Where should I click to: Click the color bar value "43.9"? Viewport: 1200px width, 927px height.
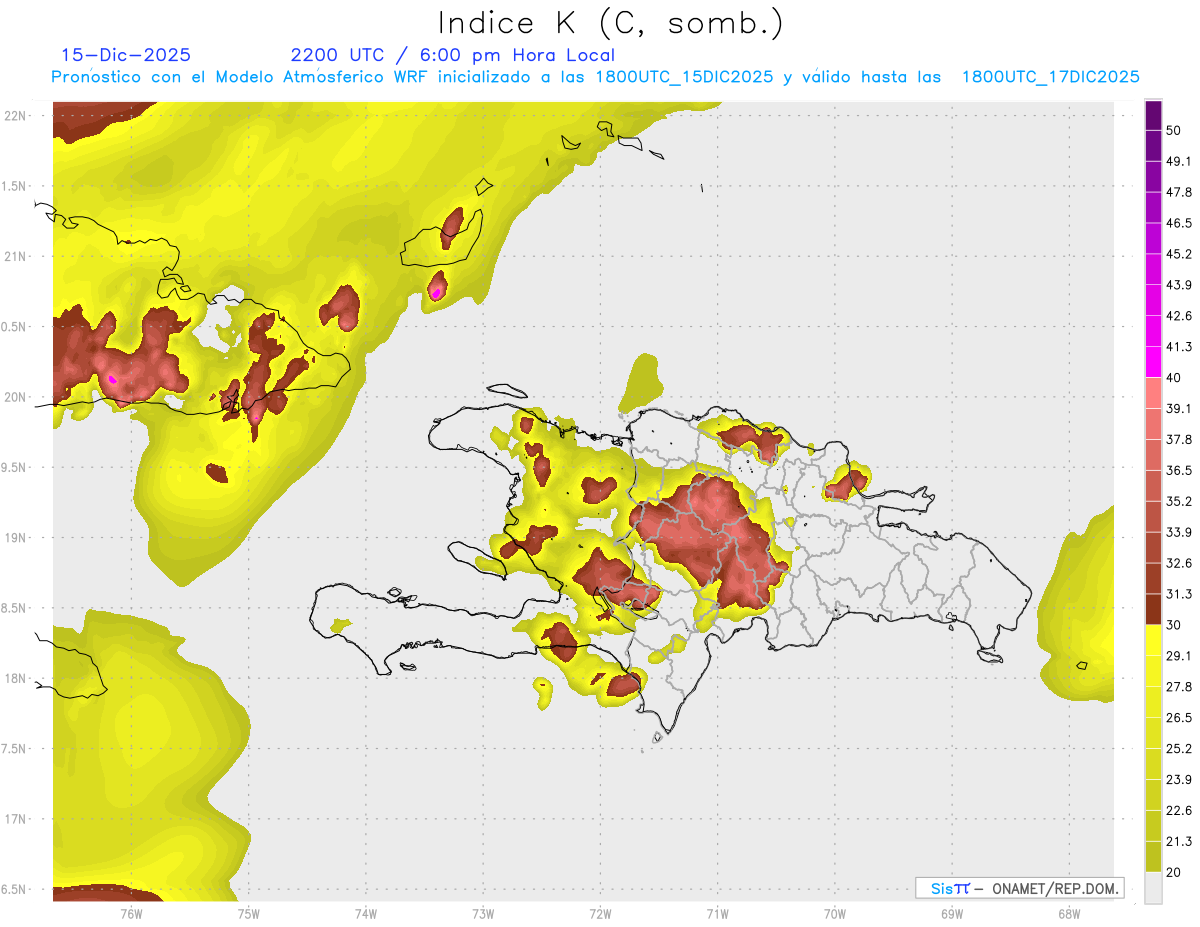pyautogui.click(x=1179, y=285)
